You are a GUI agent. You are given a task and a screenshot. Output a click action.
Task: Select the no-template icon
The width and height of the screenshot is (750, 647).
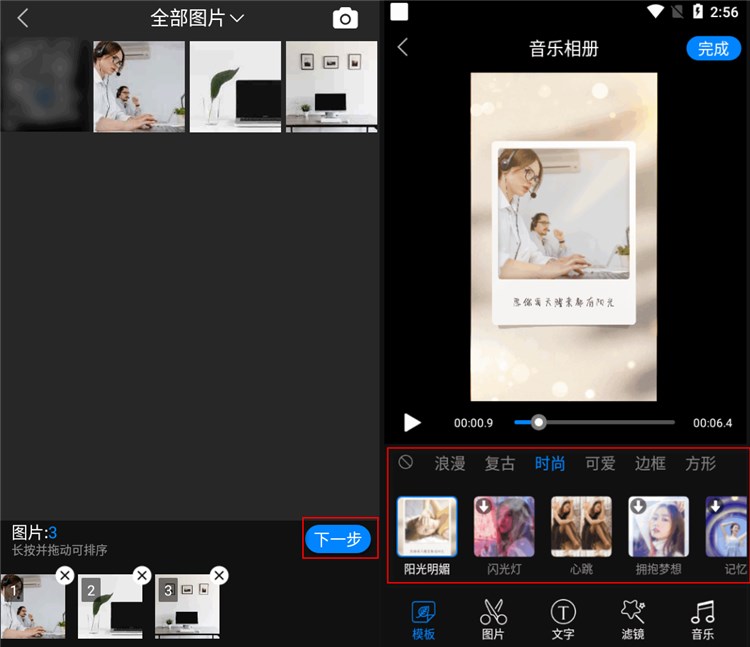(406, 462)
